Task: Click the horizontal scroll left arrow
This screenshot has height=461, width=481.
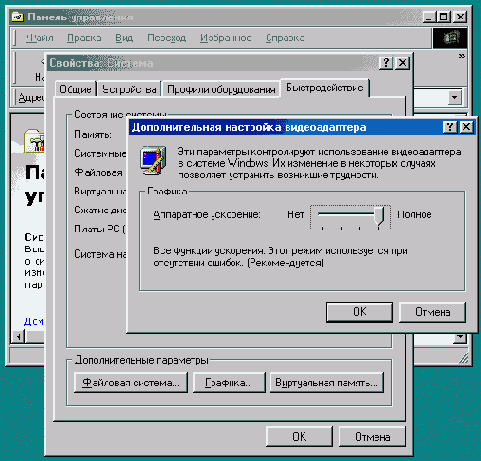Action: pyautogui.click(x=18, y=337)
